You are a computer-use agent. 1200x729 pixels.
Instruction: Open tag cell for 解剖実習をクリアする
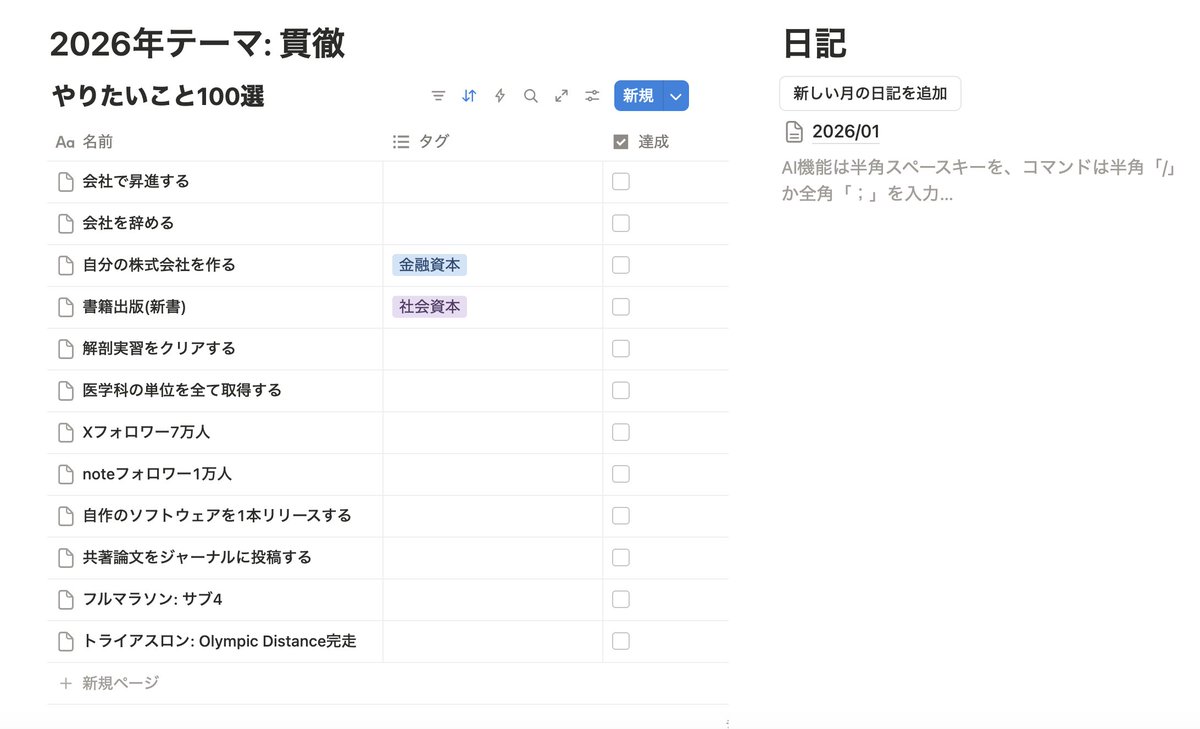pos(493,349)
